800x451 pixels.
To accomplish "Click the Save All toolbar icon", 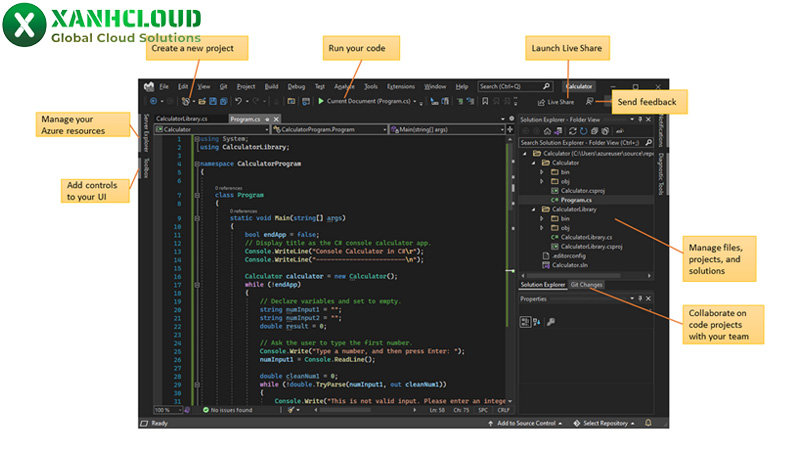I will click(x=223, y=102).
